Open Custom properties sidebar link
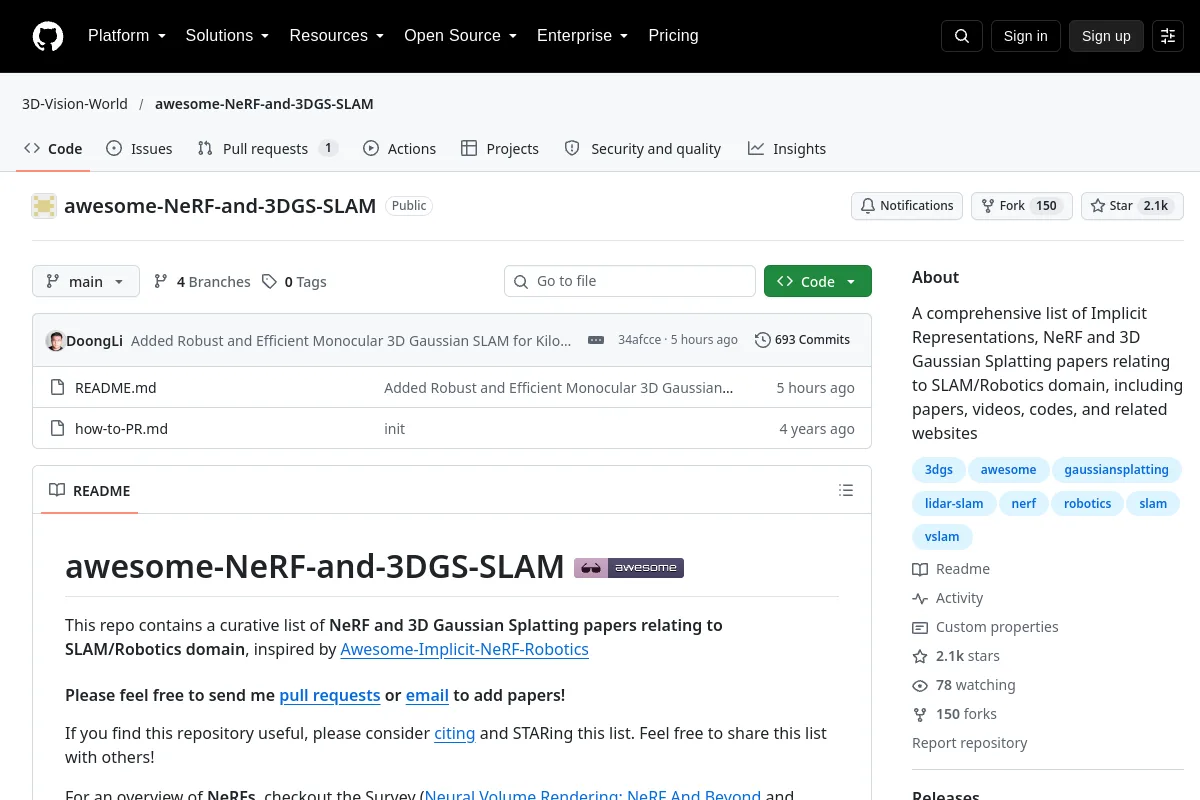 (985, 627)
